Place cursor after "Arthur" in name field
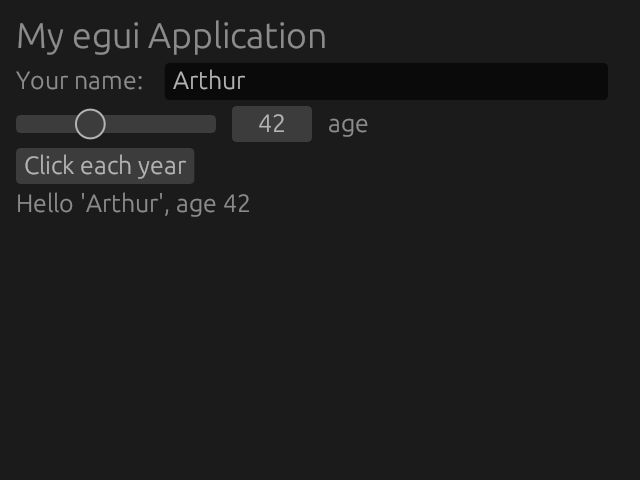This screenshot has height=480, width=640. click(x=247, y=81)
